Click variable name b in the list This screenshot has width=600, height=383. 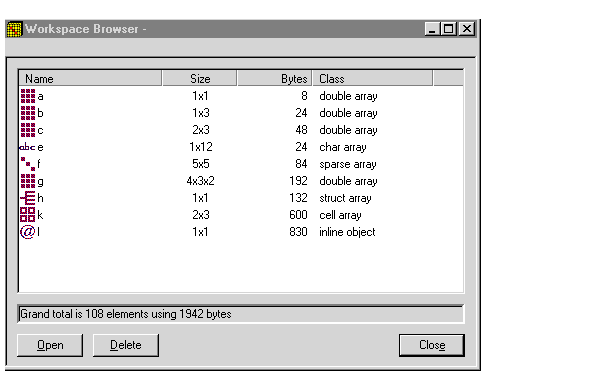41,113
